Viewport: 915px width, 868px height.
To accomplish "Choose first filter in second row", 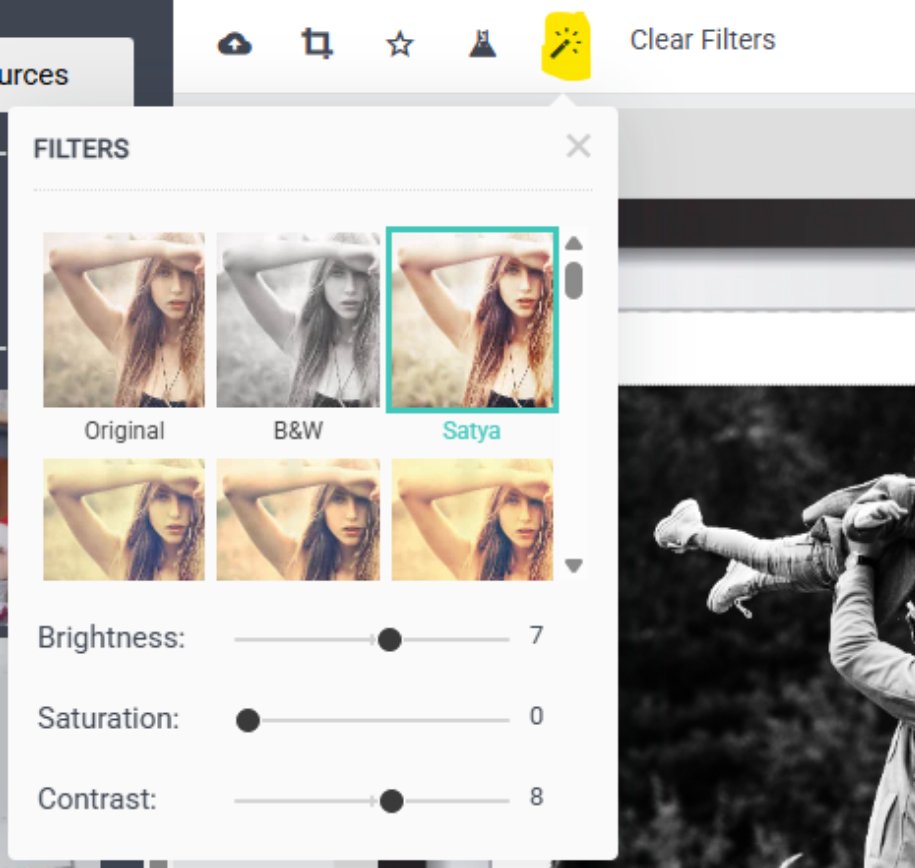I will click(x=124, y=519).
